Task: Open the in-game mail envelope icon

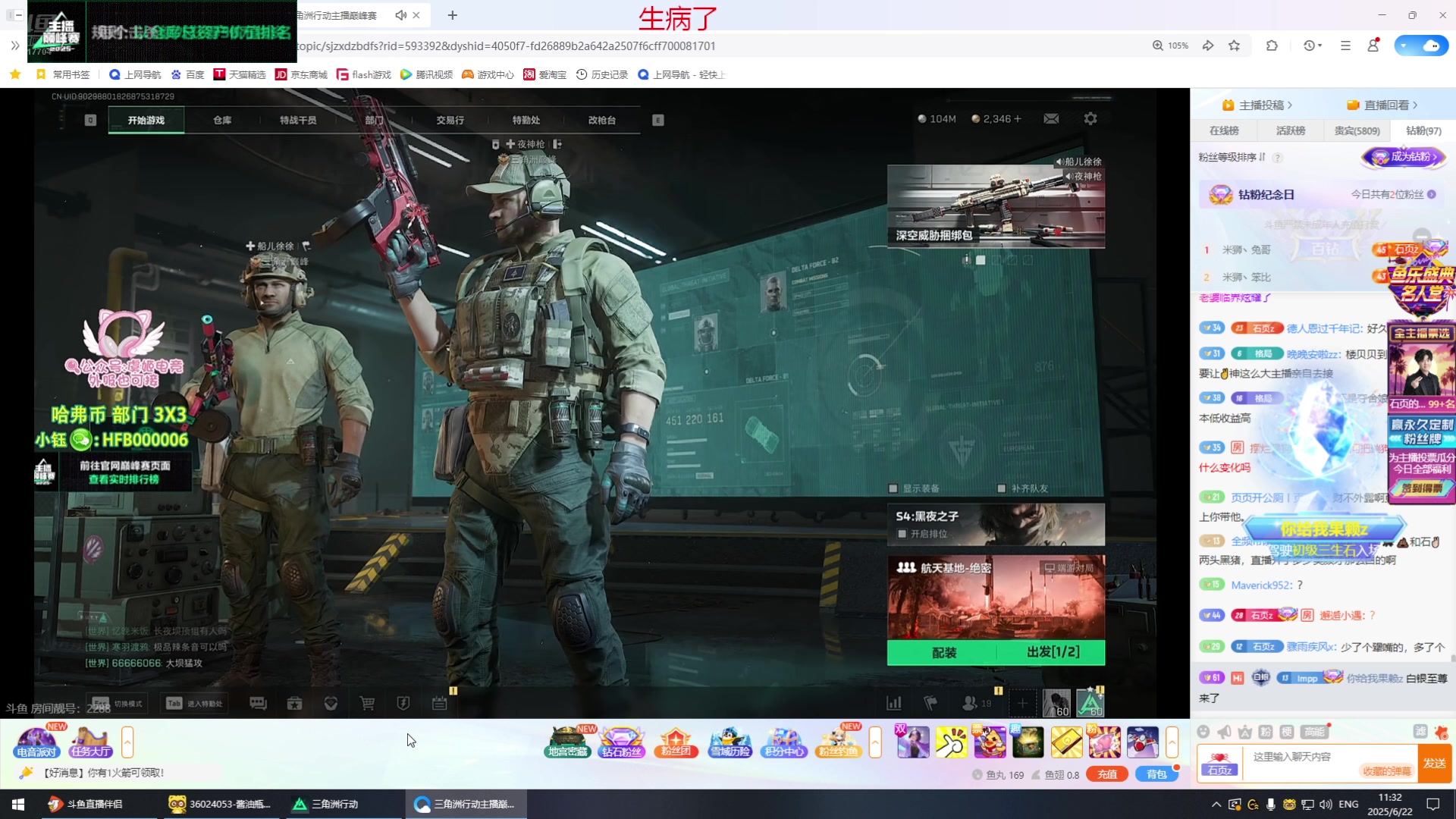Action: coord(1051,119)
